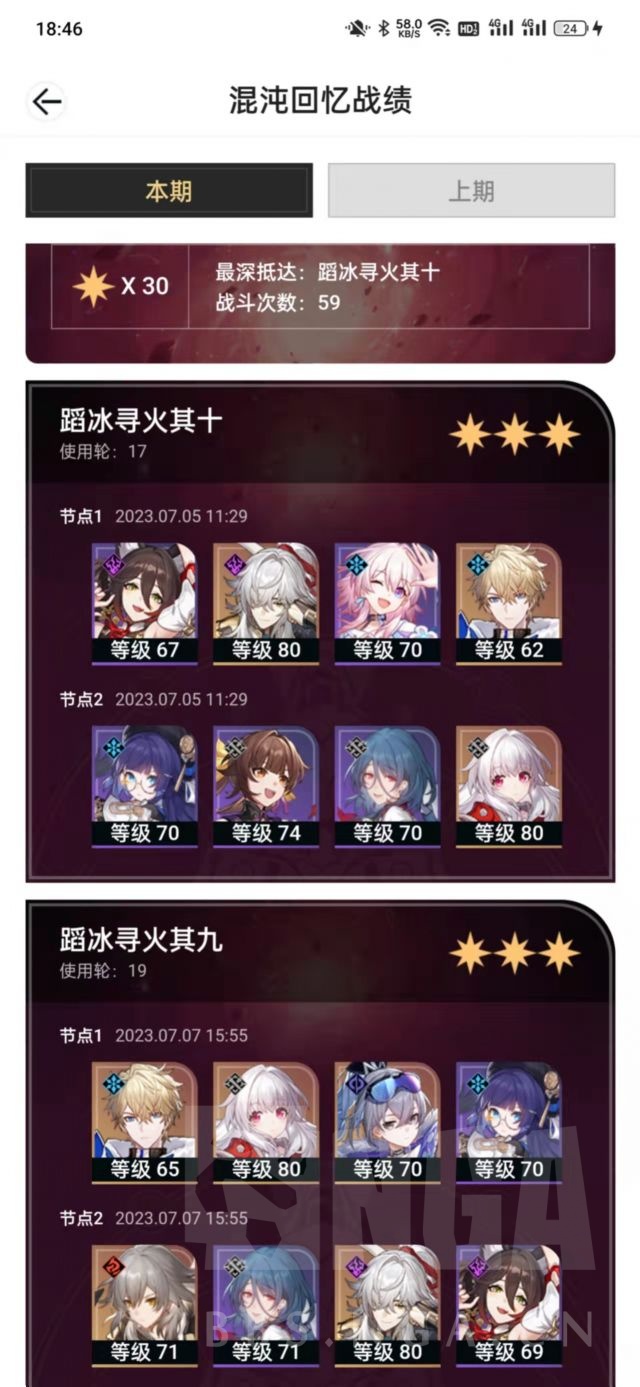The image size is (640, 1387).
Task: Open level 67 character in 其十 node 1
Action: (145, 604)
